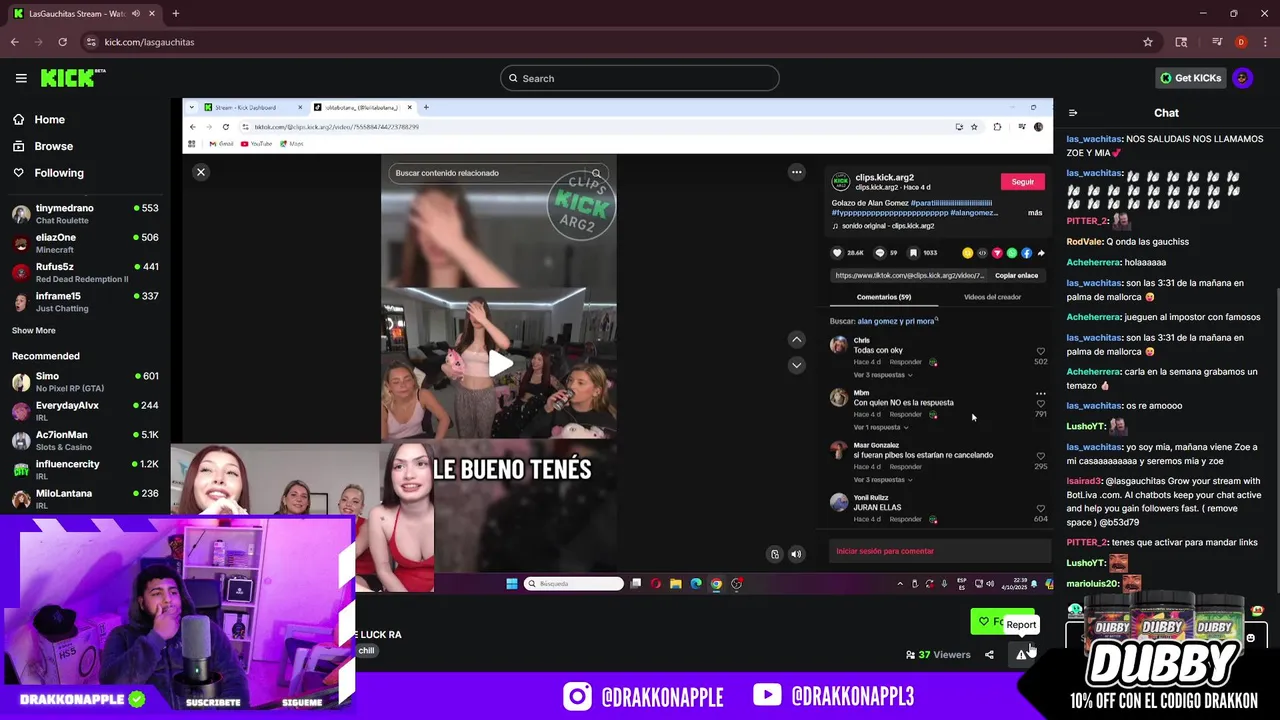Click the chill stream tag
This screenshot has height=720, width=1280.
point(366,651)
